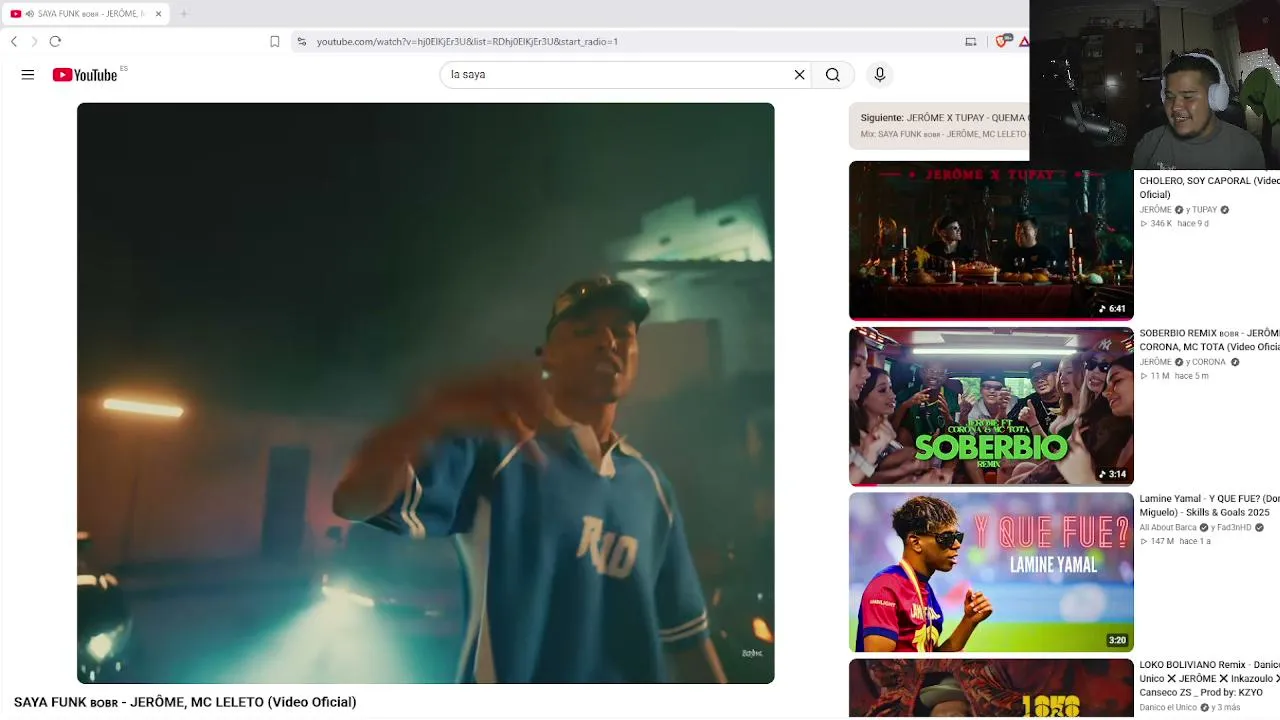Click the streamer webcam overlay
The image size is (1280, 720).
click(1155, 86)
